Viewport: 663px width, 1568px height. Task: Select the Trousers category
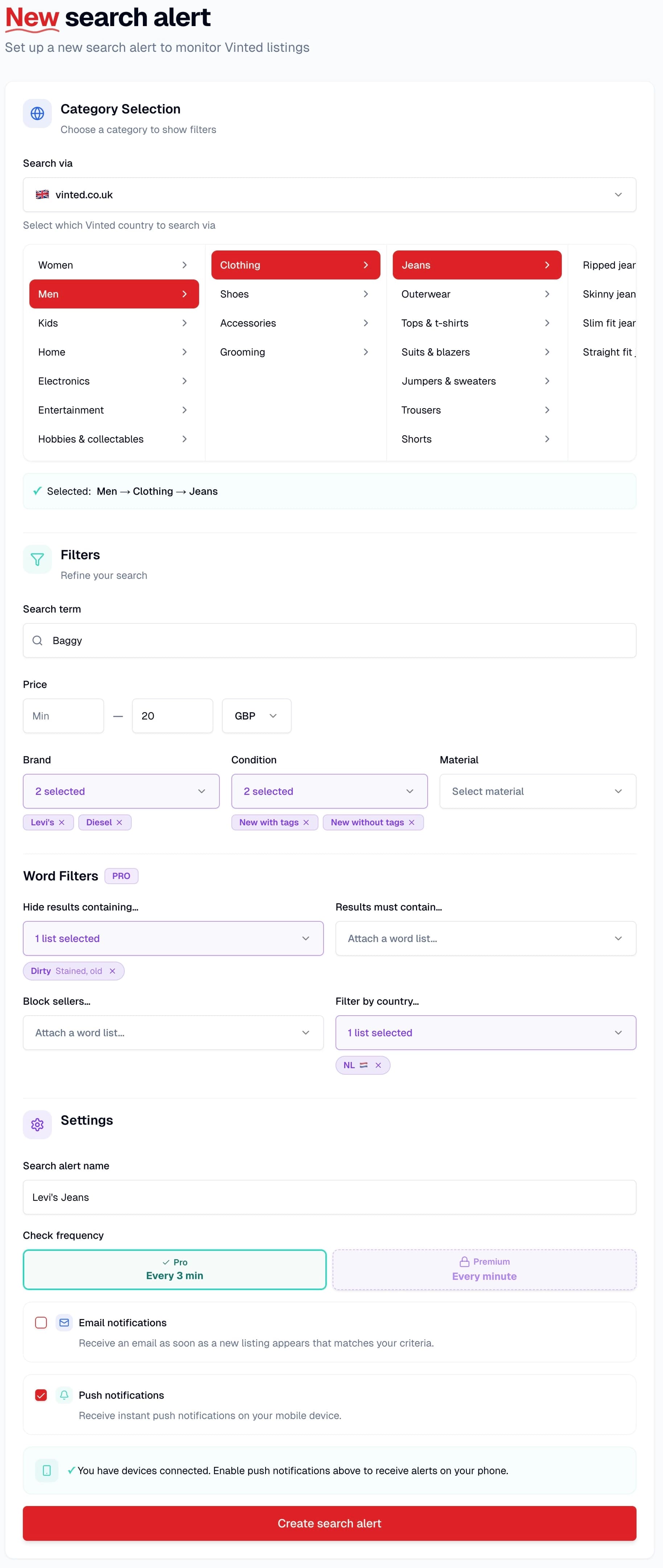[x=477, y=410]
